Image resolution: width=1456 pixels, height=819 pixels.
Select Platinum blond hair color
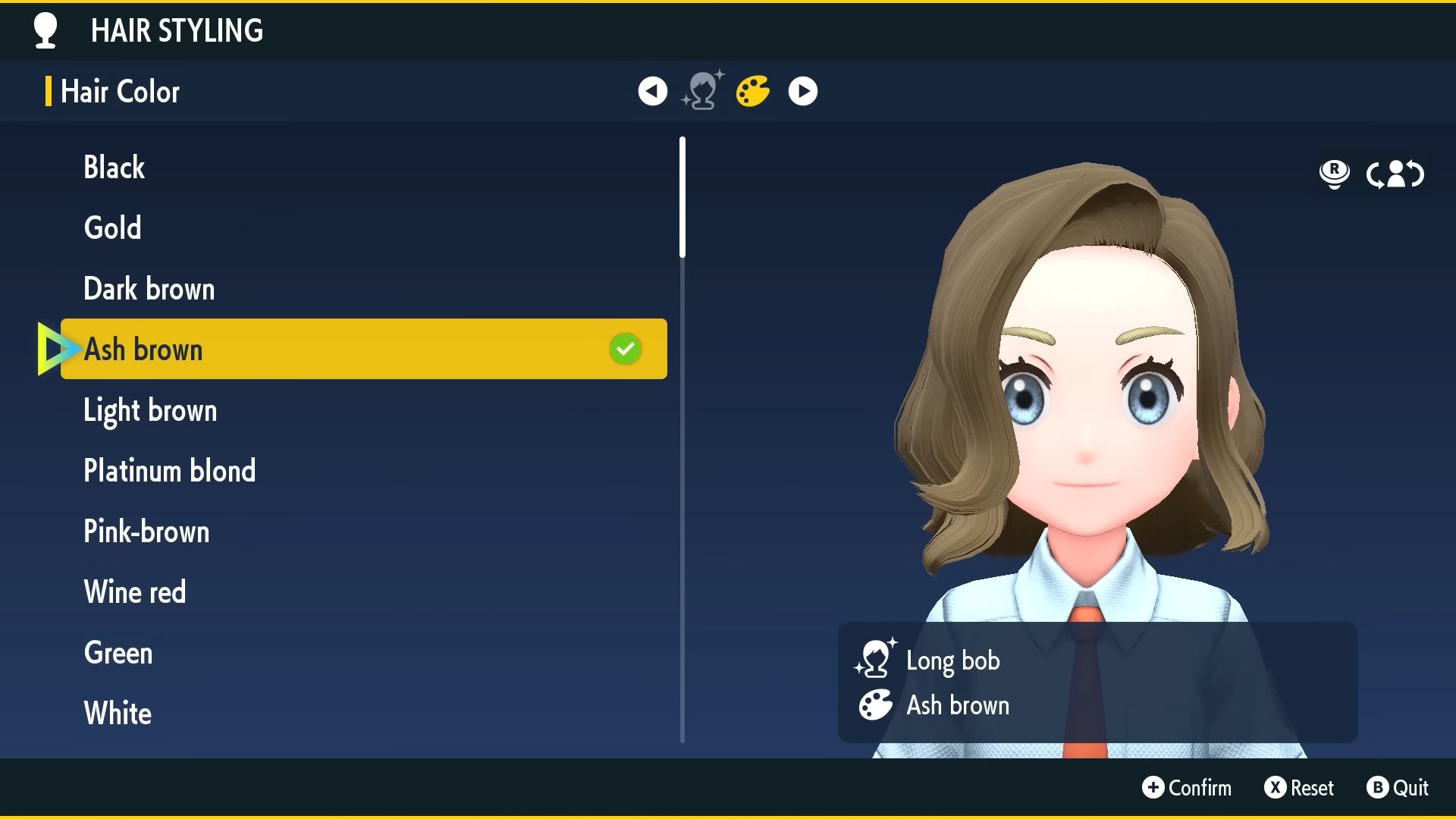pyautogui.click(x=169, y=471)
